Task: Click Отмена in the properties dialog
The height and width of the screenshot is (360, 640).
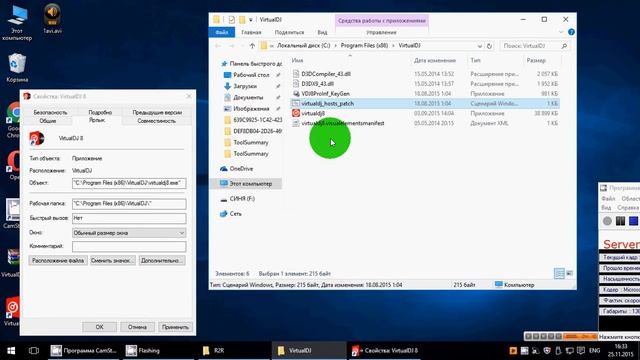Action: tap(137, 327)
